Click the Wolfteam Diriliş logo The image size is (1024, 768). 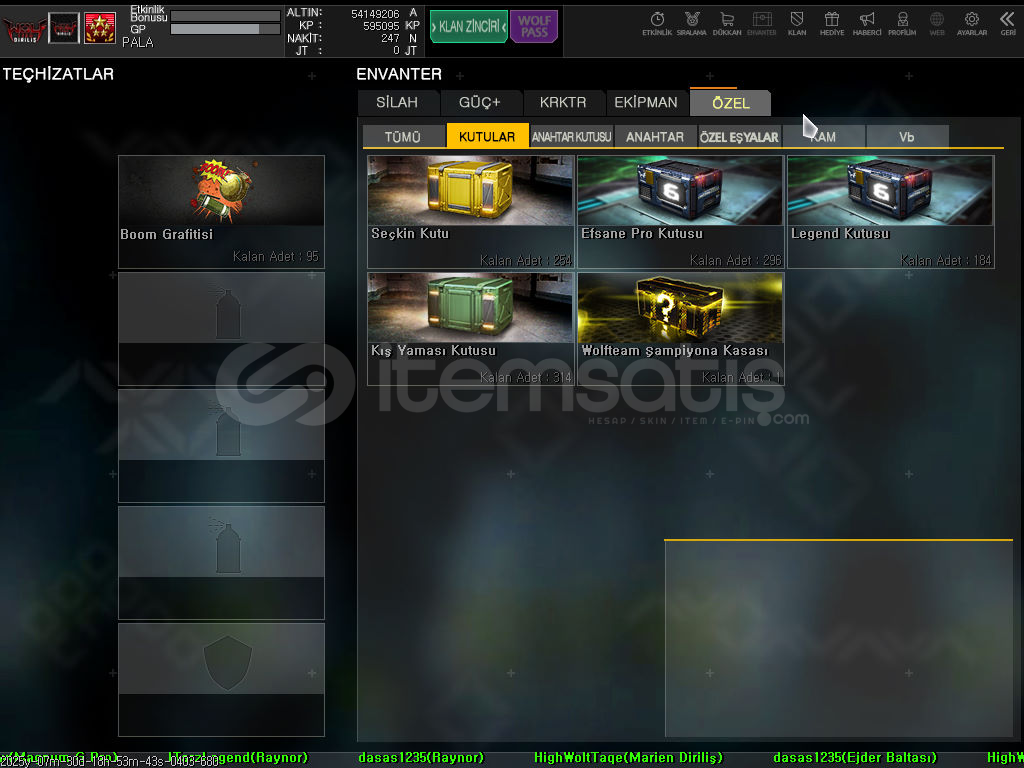24,29
